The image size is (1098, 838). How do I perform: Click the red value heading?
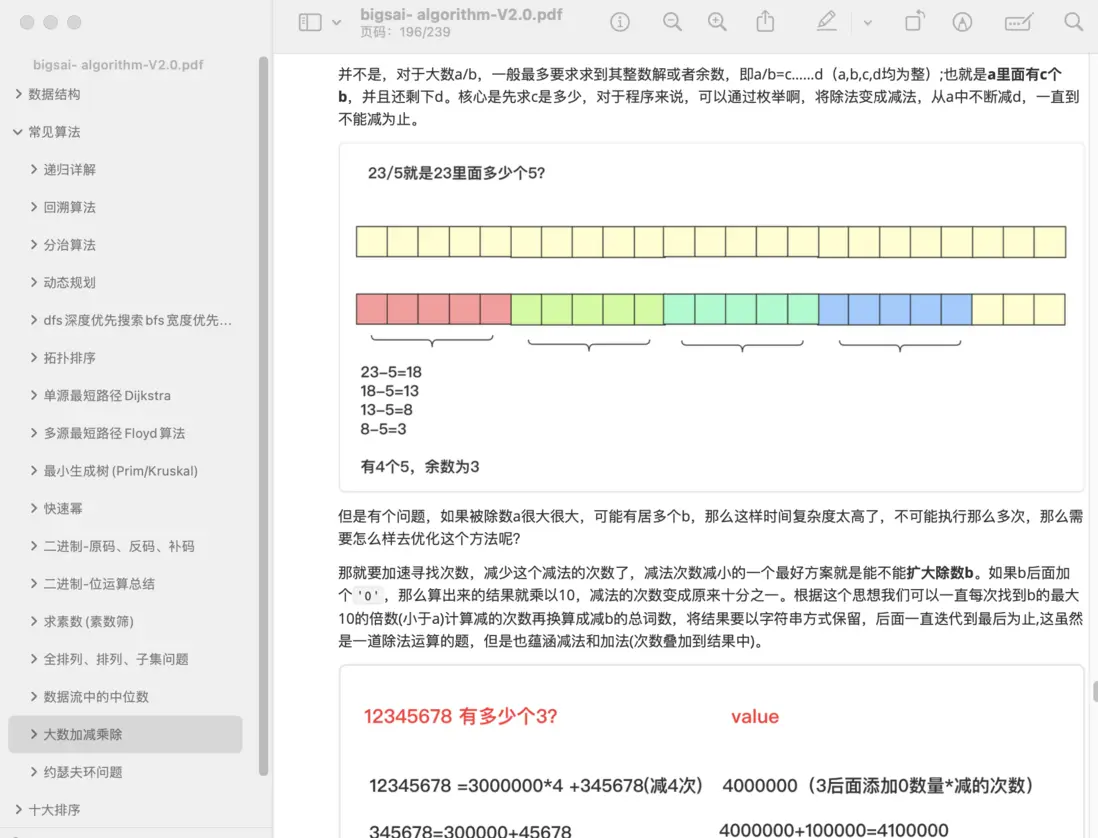point(755,717)
